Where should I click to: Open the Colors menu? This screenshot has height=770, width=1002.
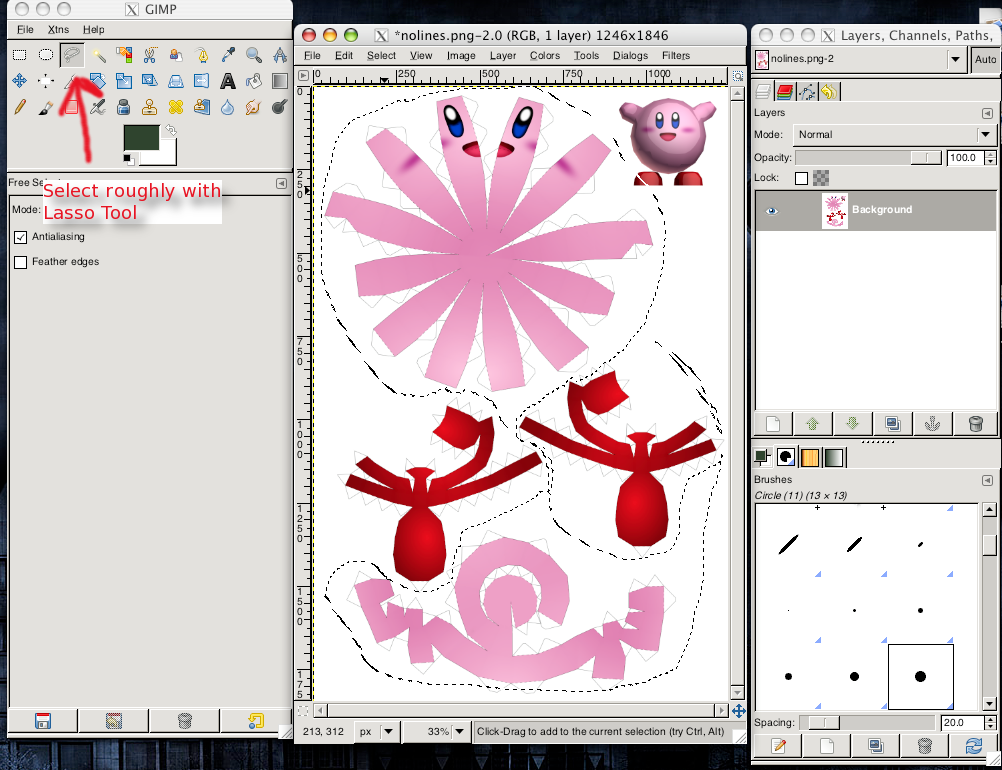(544, 56)
